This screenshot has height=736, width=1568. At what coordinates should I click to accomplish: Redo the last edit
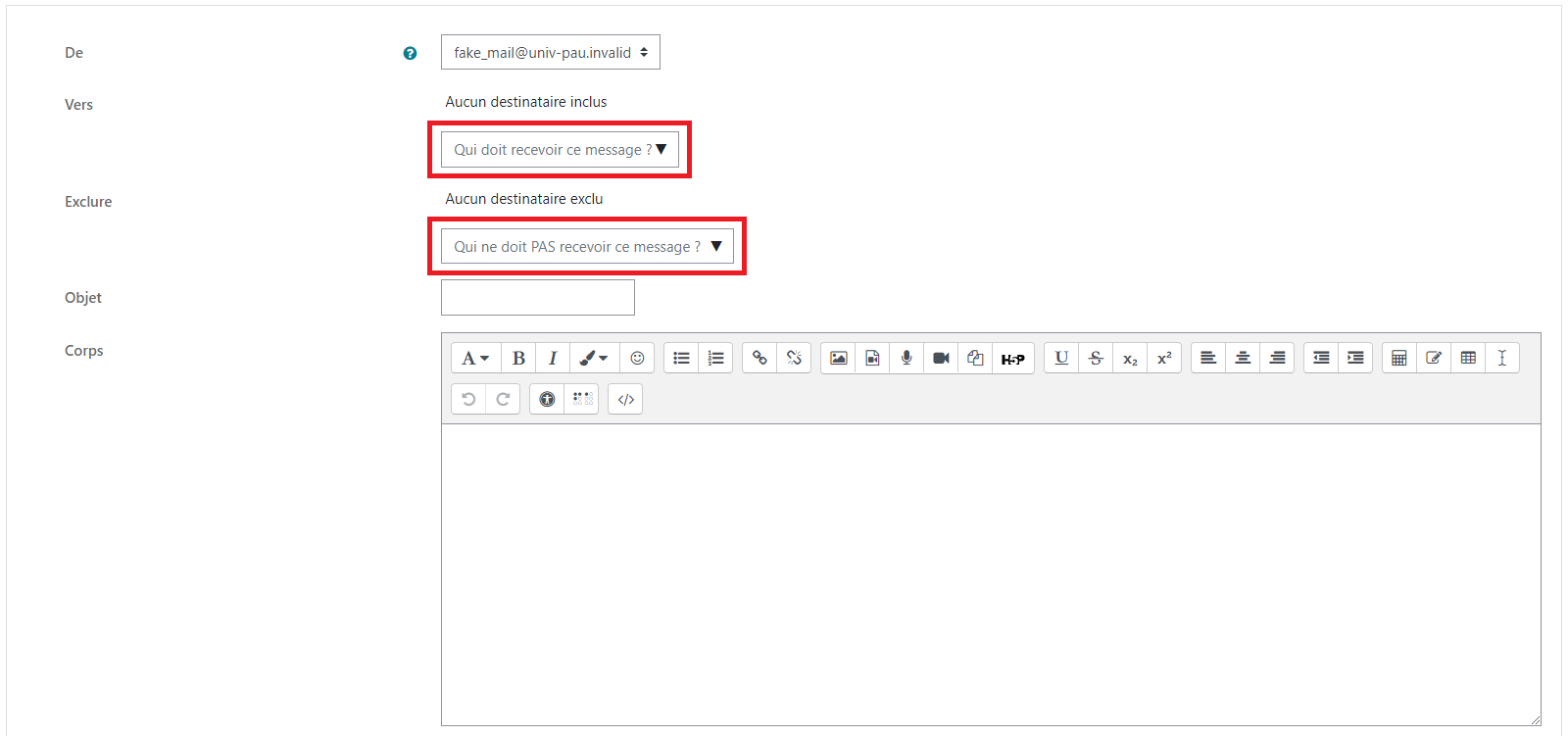pyautogui.click(x=503, y=399)
